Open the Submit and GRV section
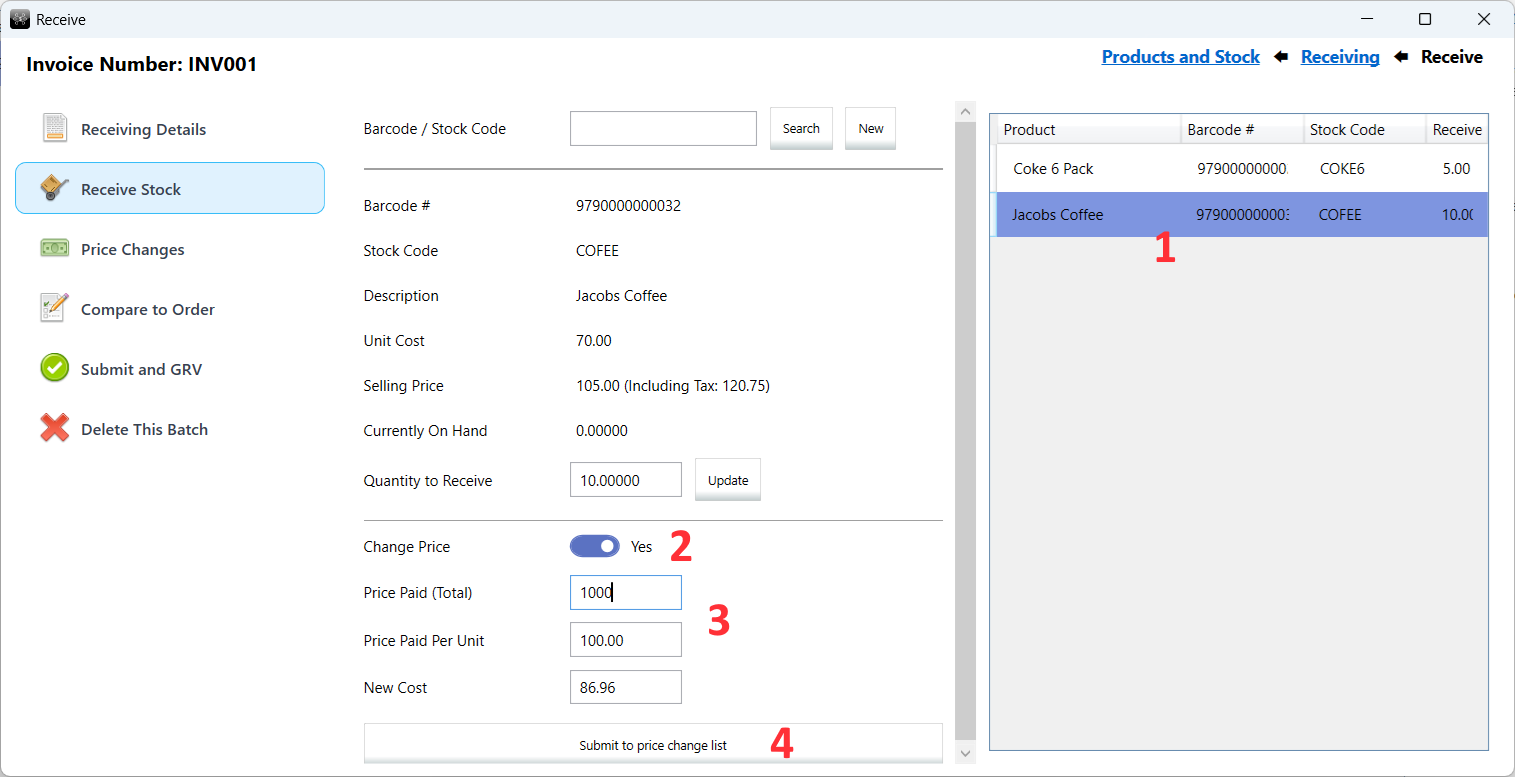This screenshot has height=777, width=1515. (170, 369)
